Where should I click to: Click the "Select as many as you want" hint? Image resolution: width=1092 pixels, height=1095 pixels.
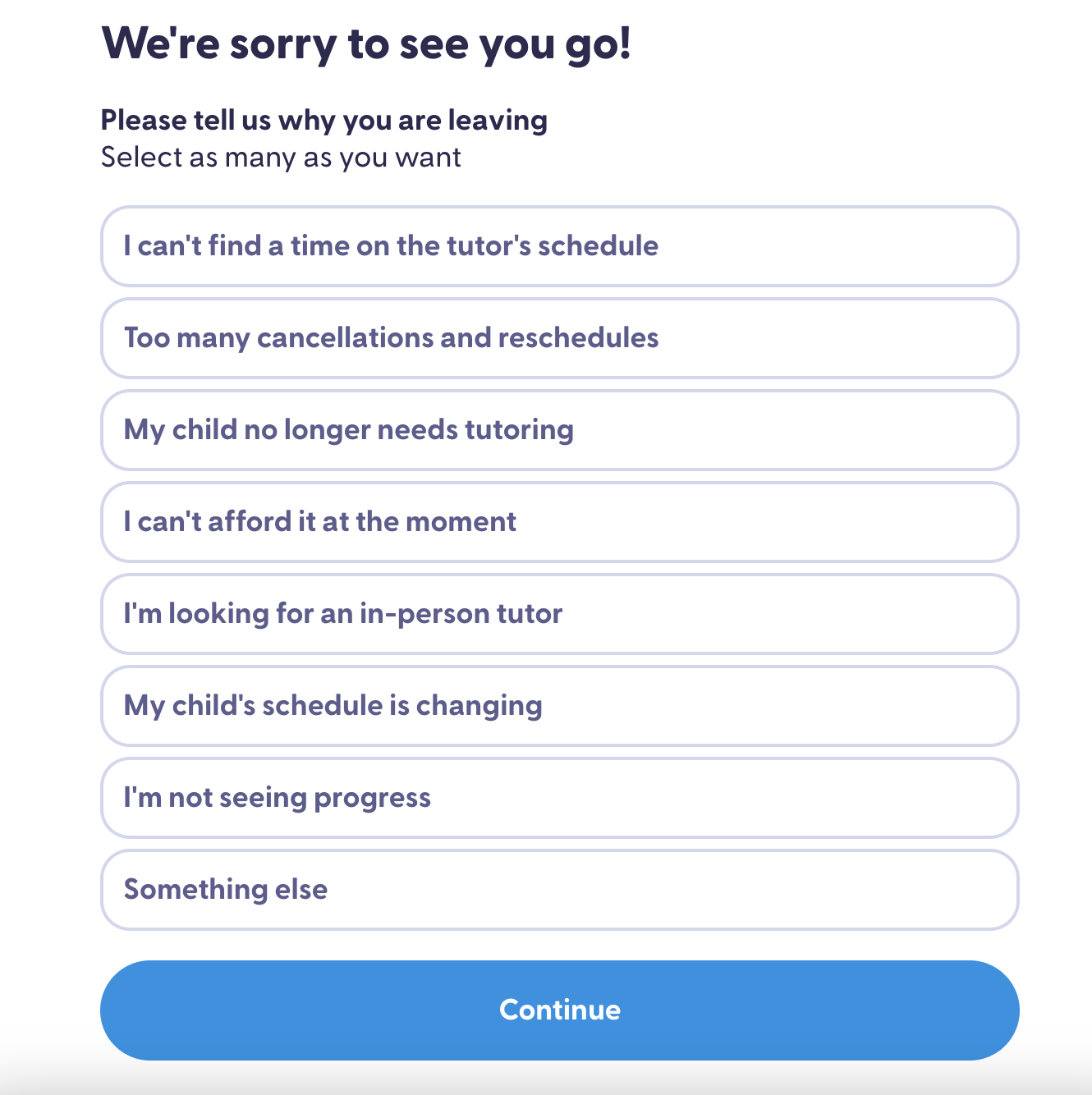281,158
